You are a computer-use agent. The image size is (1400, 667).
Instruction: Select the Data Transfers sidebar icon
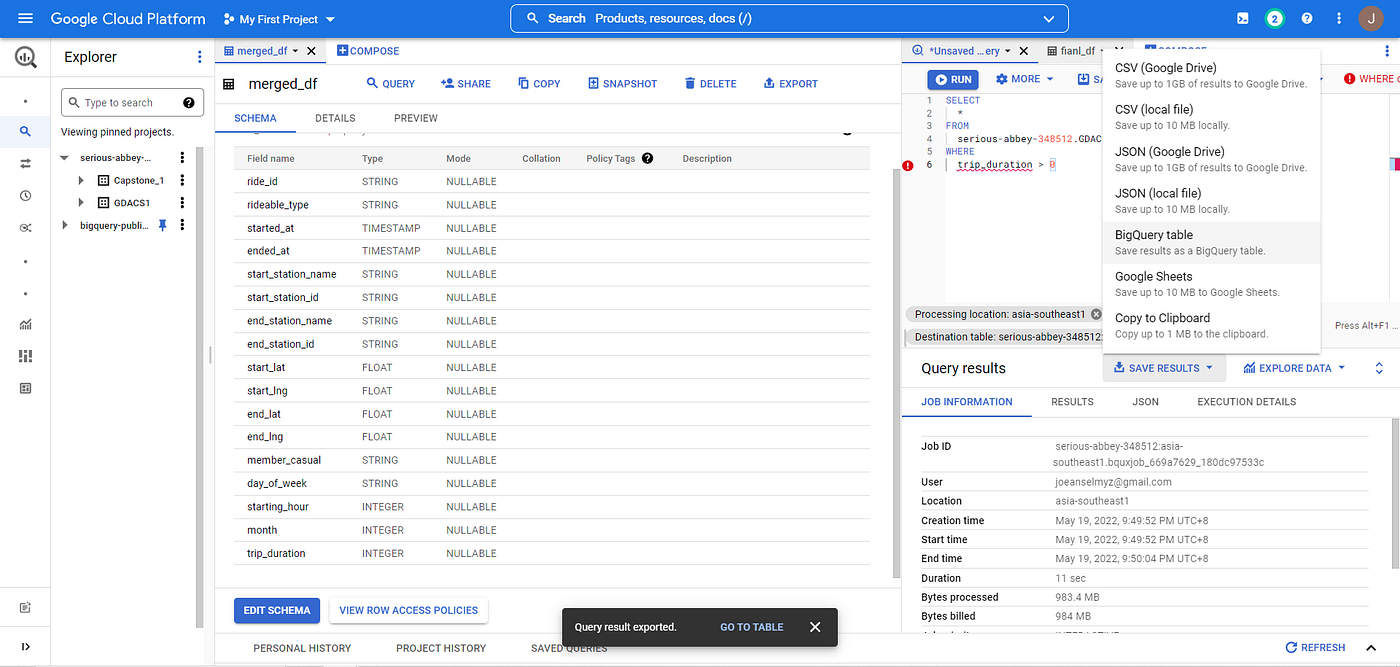coord(25,161)
